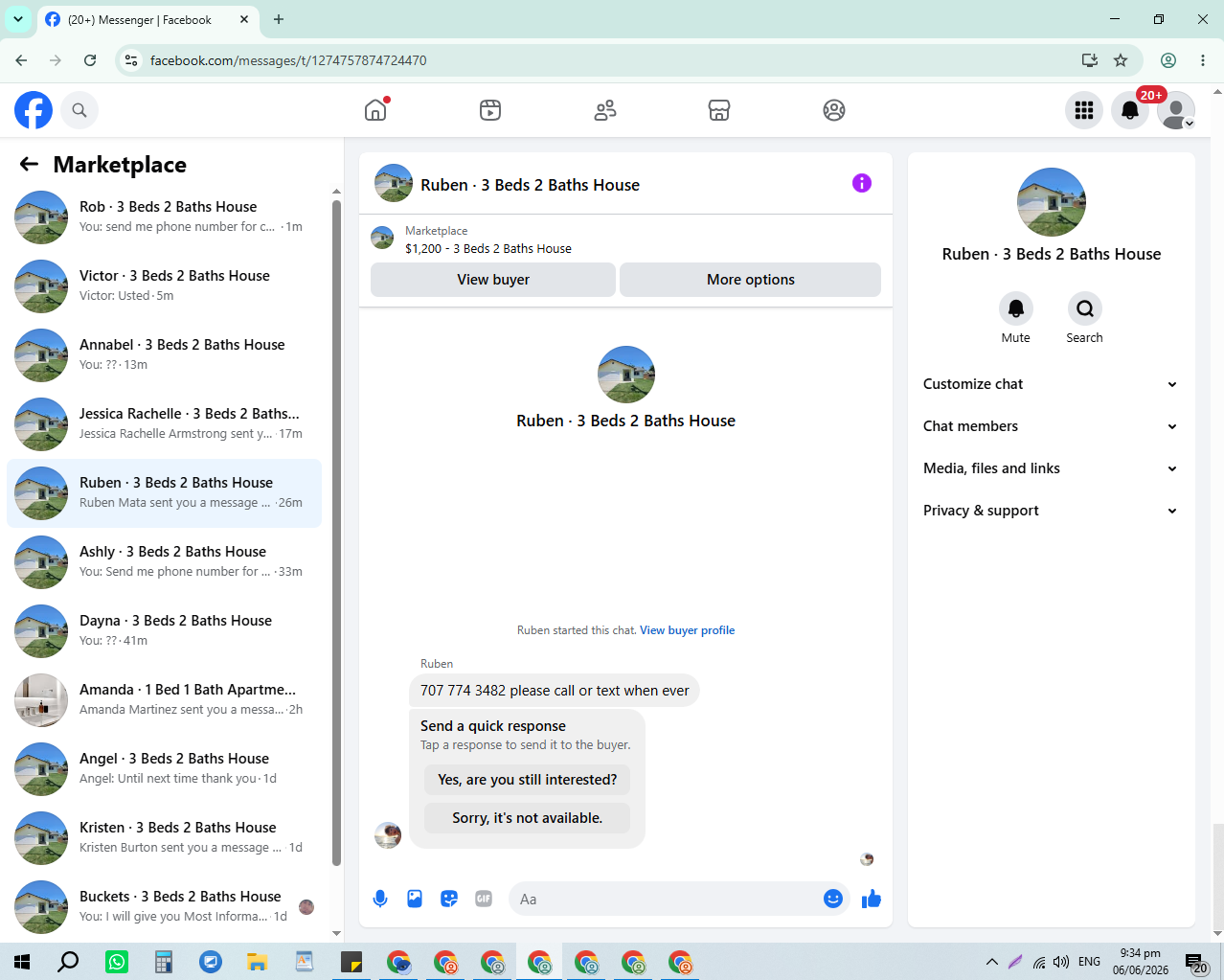Send a thumbs up like
Image resolution: width=1224 pixels, height=980 pixels.
tap(872, 899)
